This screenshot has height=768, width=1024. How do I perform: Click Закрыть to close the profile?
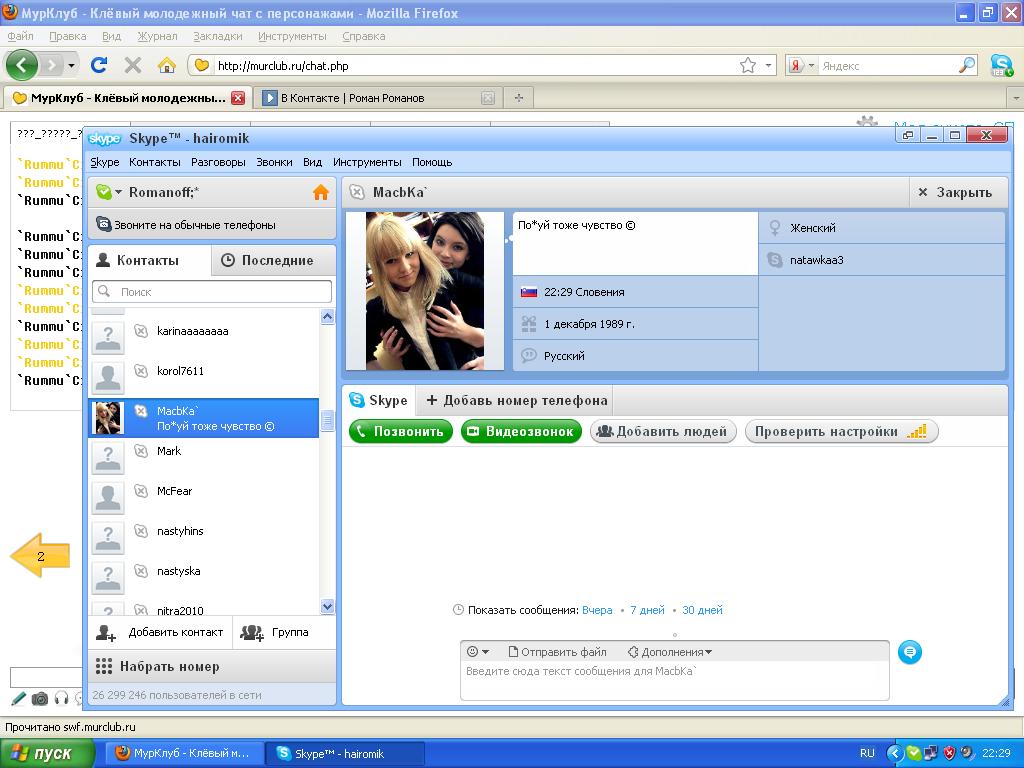(x=957, y=192)
